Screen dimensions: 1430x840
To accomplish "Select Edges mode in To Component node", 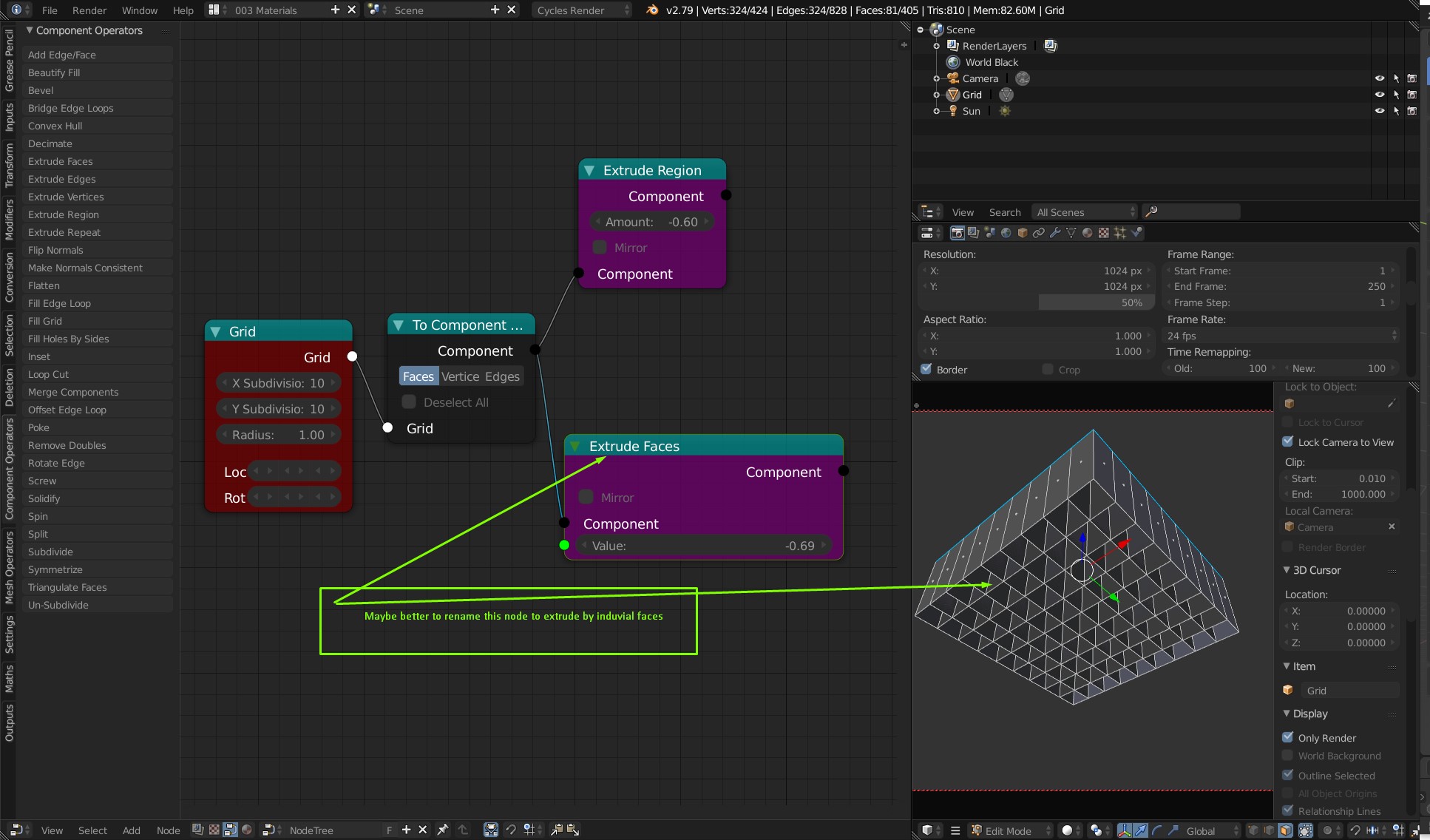I will (502, 376).
